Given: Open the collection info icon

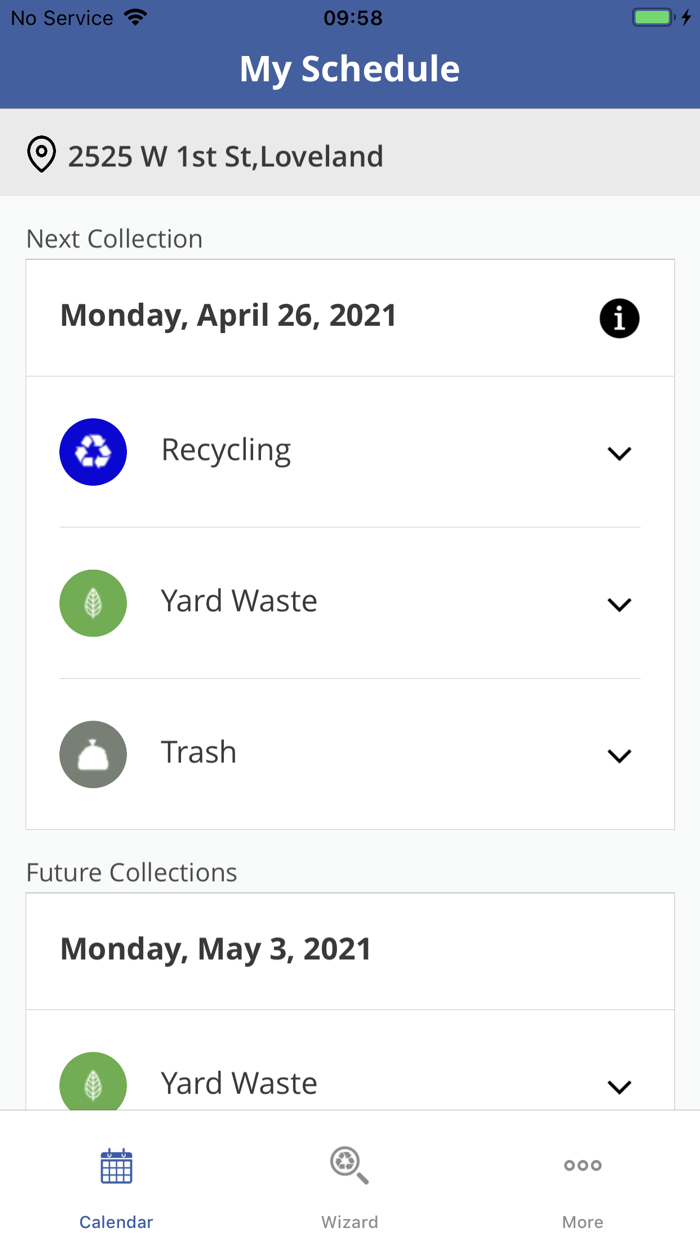Looking at the screenshot, I should click(619, 318).
